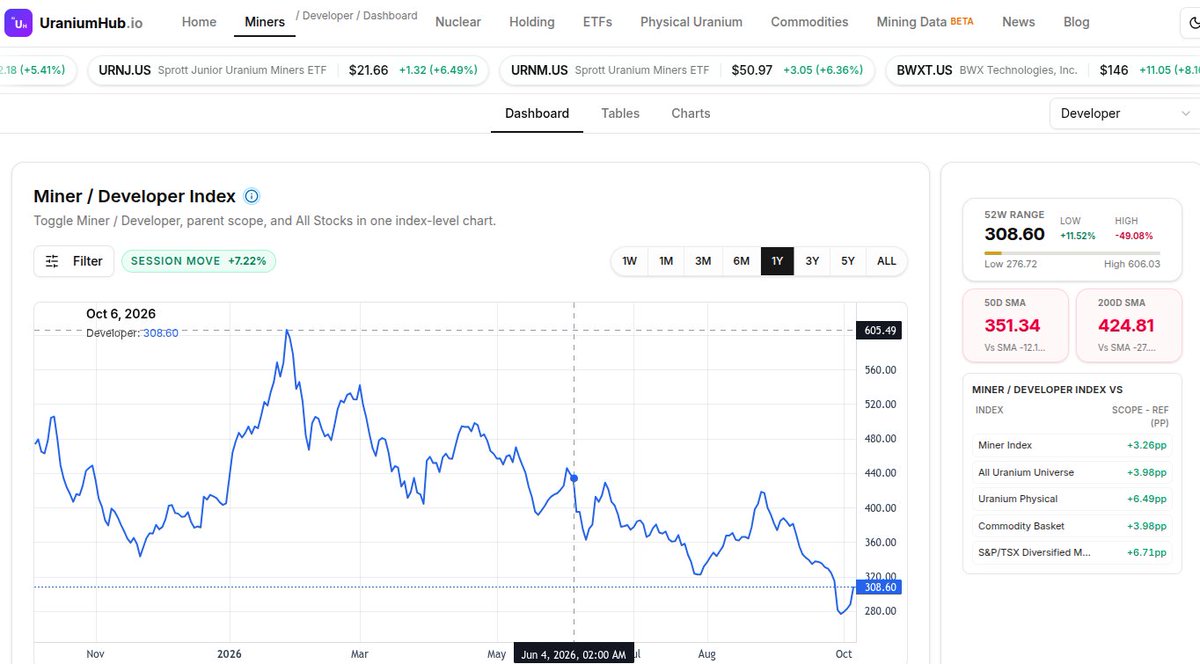Open Mining Data BETA nav item
Viewport: 1200px width, 664px height.
(925, 22)
